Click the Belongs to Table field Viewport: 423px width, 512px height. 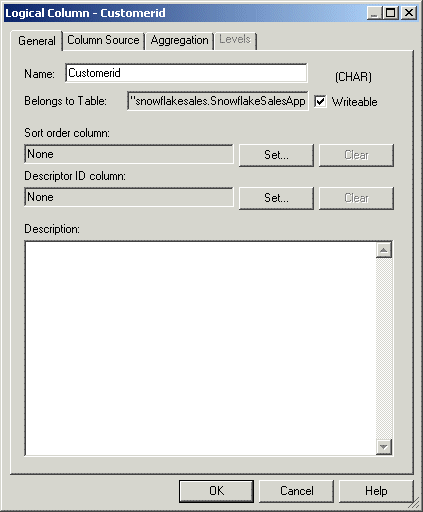point(218,101)
